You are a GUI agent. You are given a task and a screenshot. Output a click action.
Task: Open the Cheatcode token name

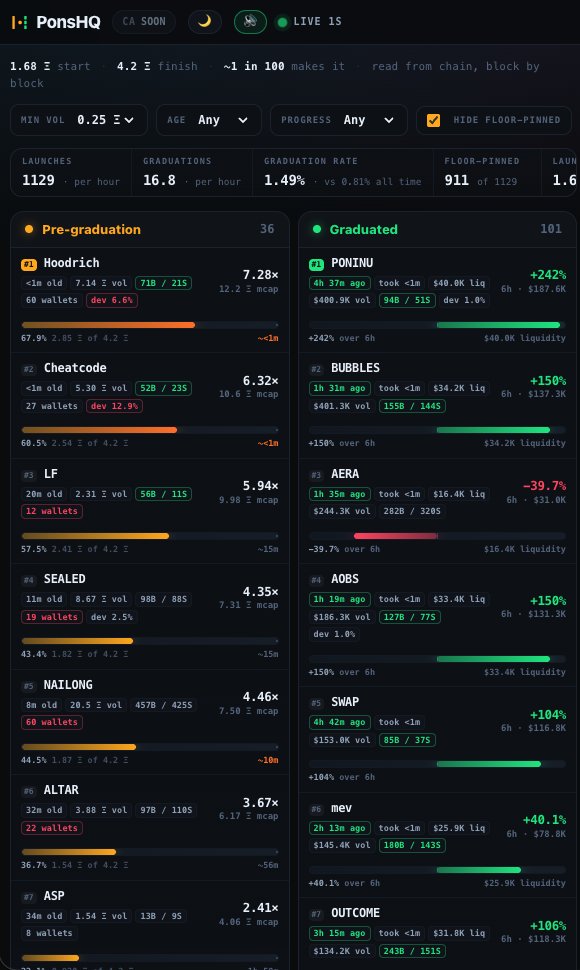coord(75,368)
